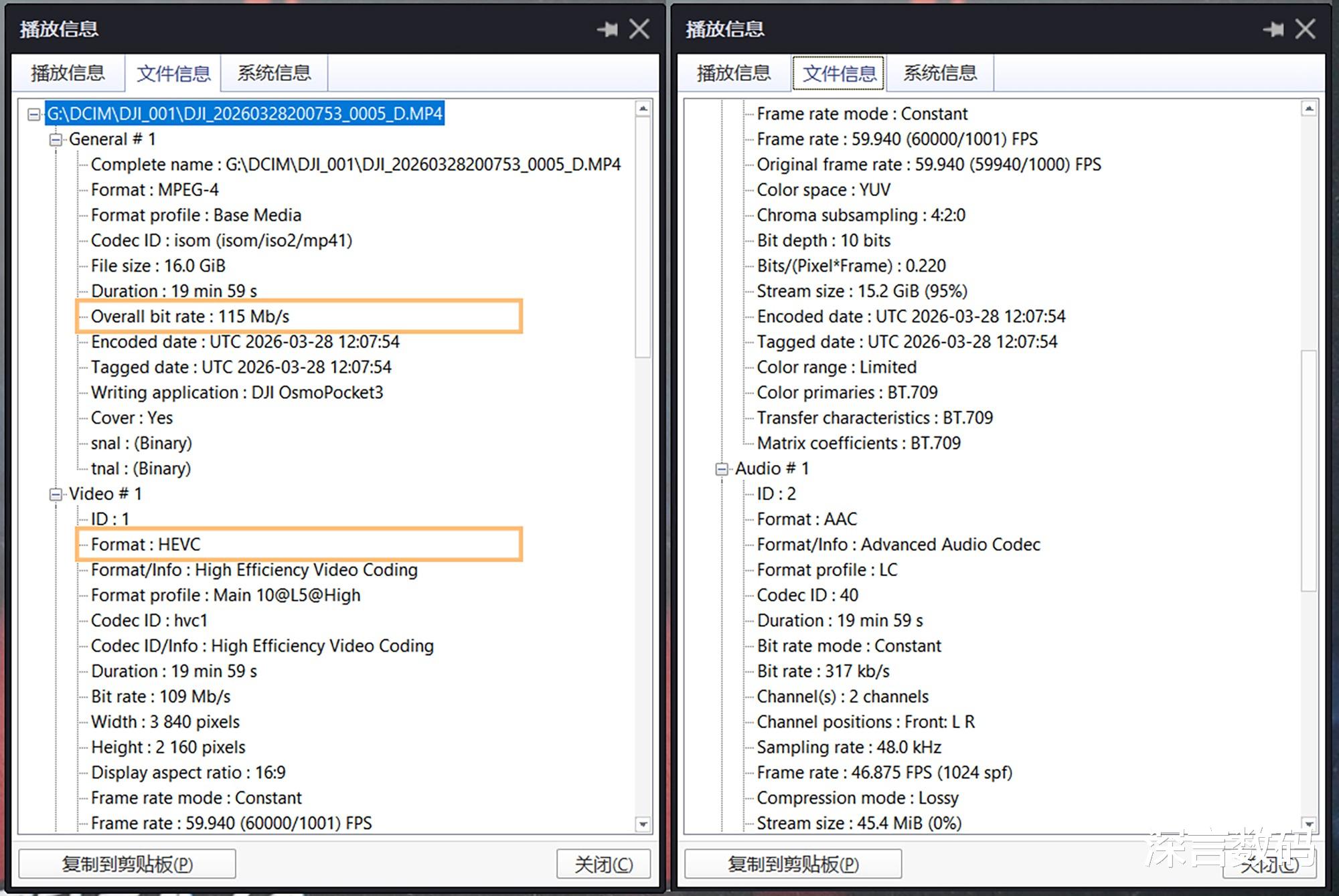Click 复制到剪贴板 button in left window

127,864
